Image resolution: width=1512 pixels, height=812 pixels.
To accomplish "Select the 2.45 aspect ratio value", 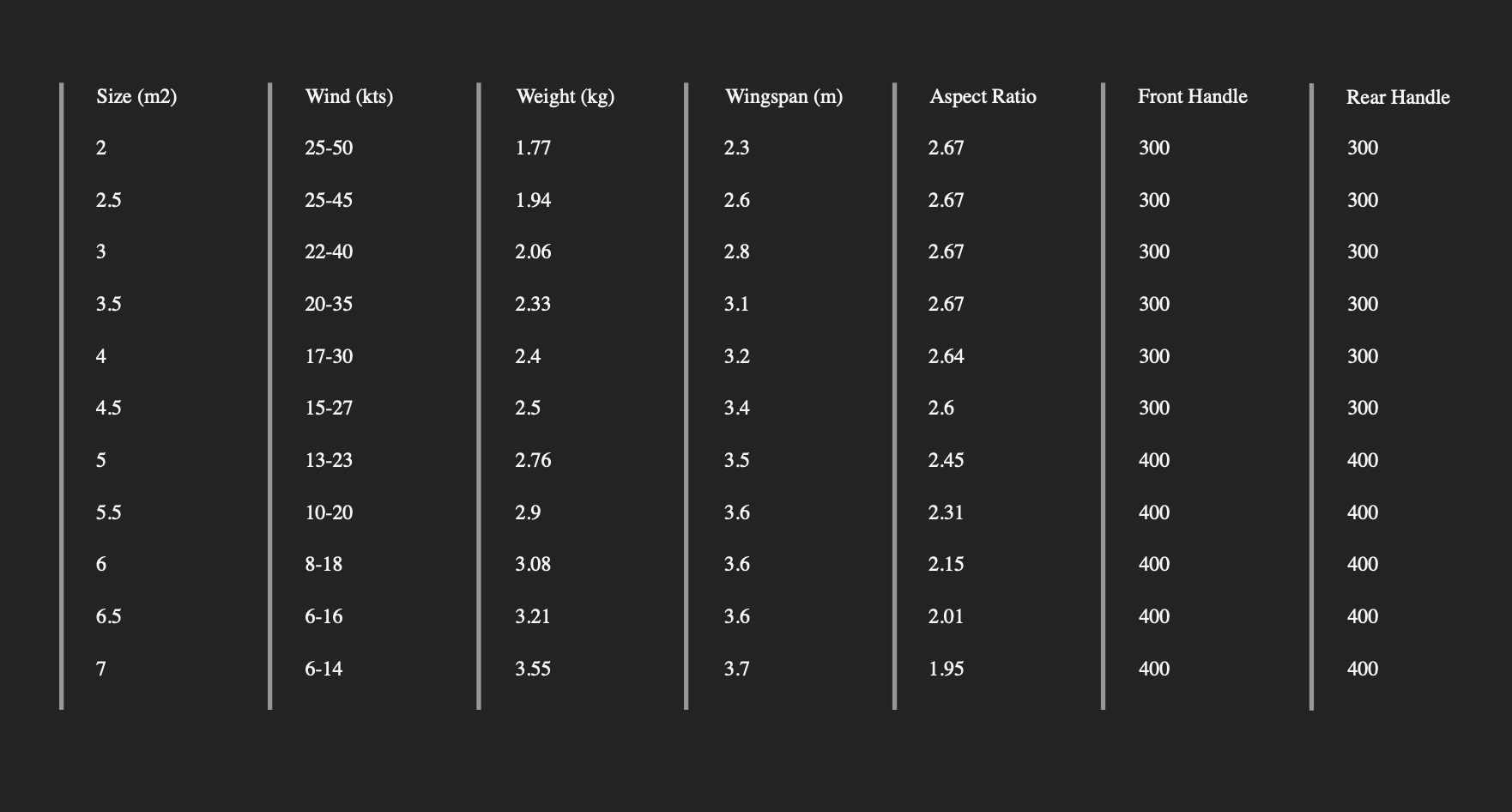I will tap(947, 460).
